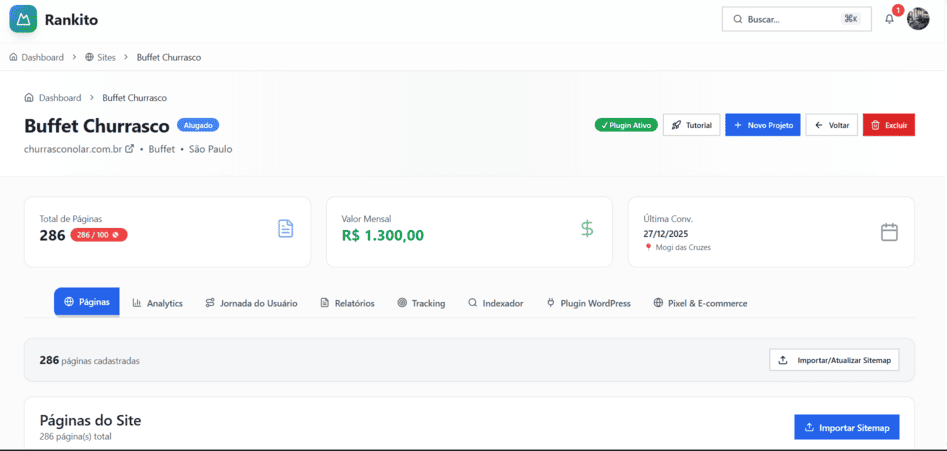Select the Páginas tab
The image size is (947, 451).
(87, 302)
